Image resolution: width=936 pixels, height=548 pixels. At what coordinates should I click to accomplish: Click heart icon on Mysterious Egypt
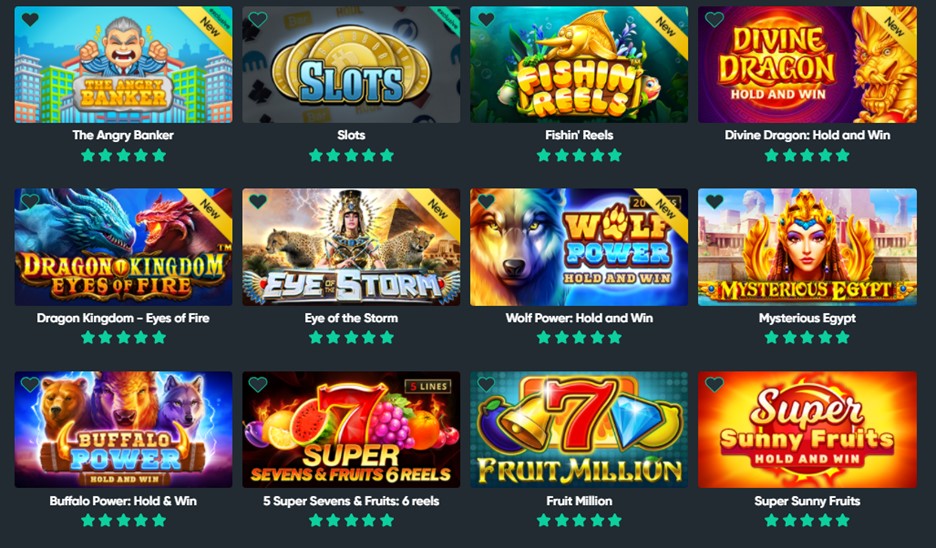(x=714, y=201)
